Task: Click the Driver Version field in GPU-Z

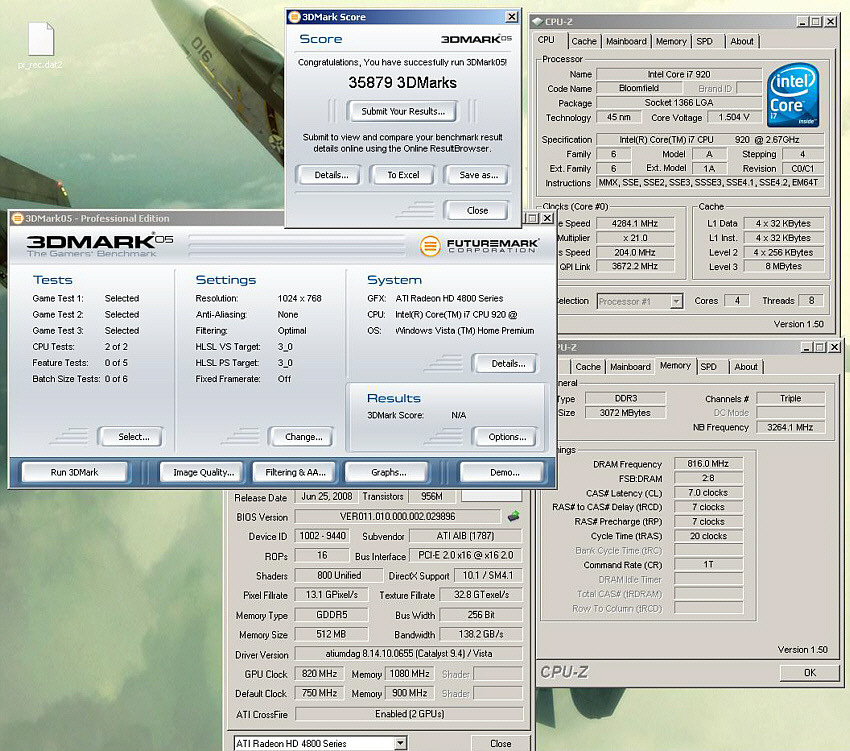Action: (x=409, y=654)
